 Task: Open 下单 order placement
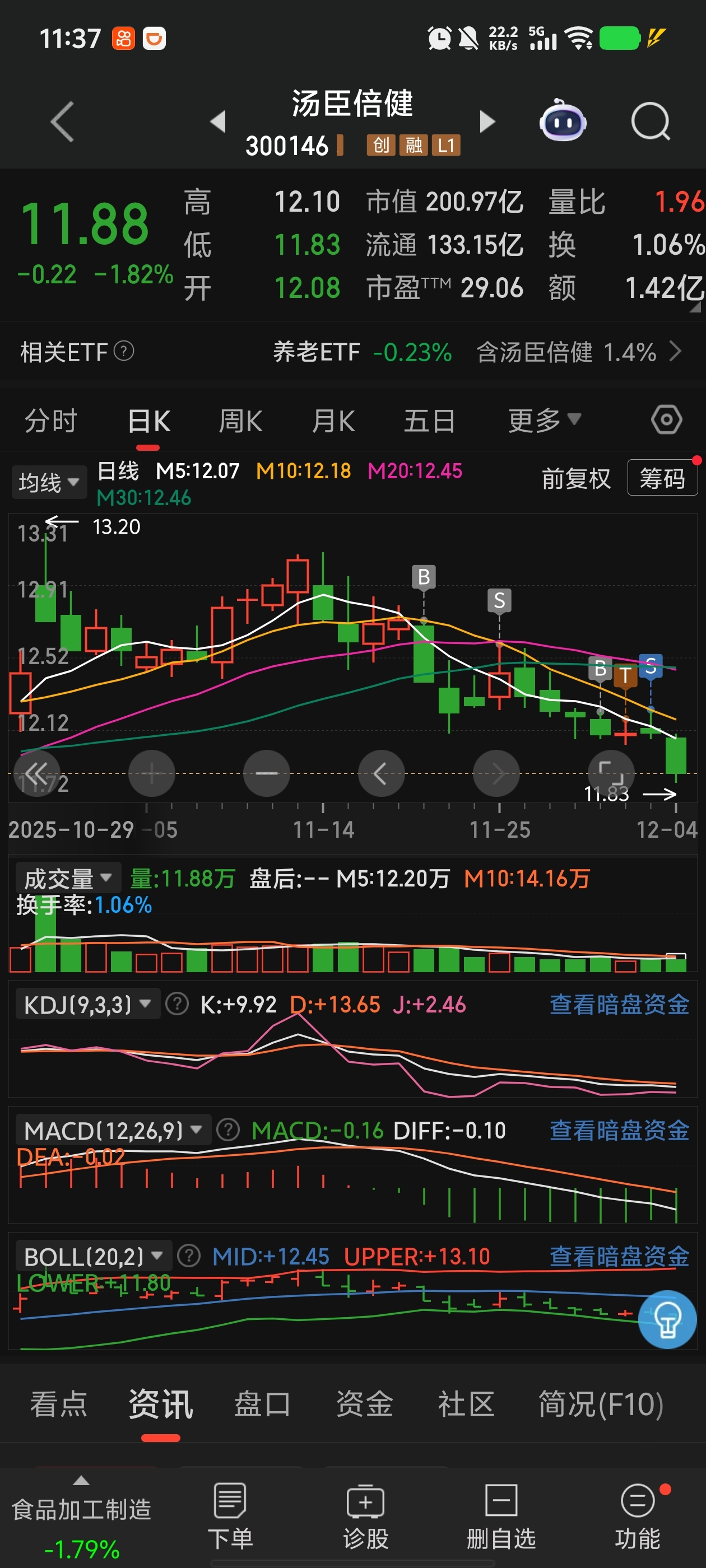[x=230, y=1516]
